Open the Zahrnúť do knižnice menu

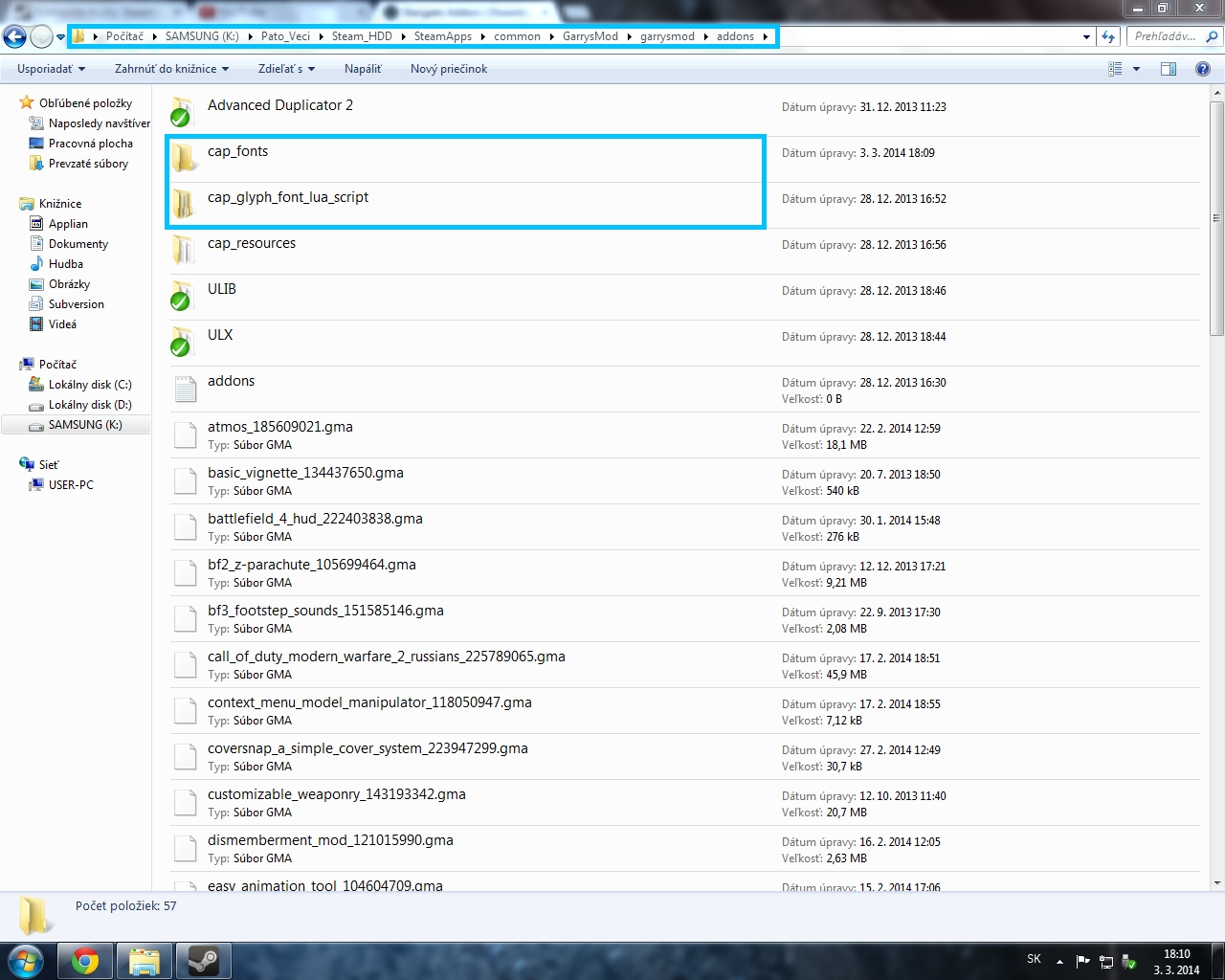pos(172,69)
